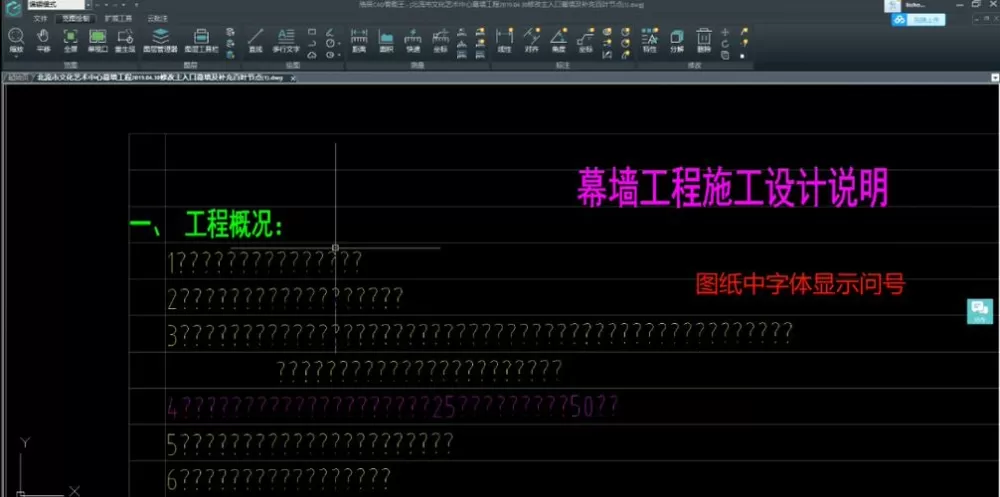The image size is (1000, 497).
Task: Click the user avatar in the title bar
Action: coord(892,6)
